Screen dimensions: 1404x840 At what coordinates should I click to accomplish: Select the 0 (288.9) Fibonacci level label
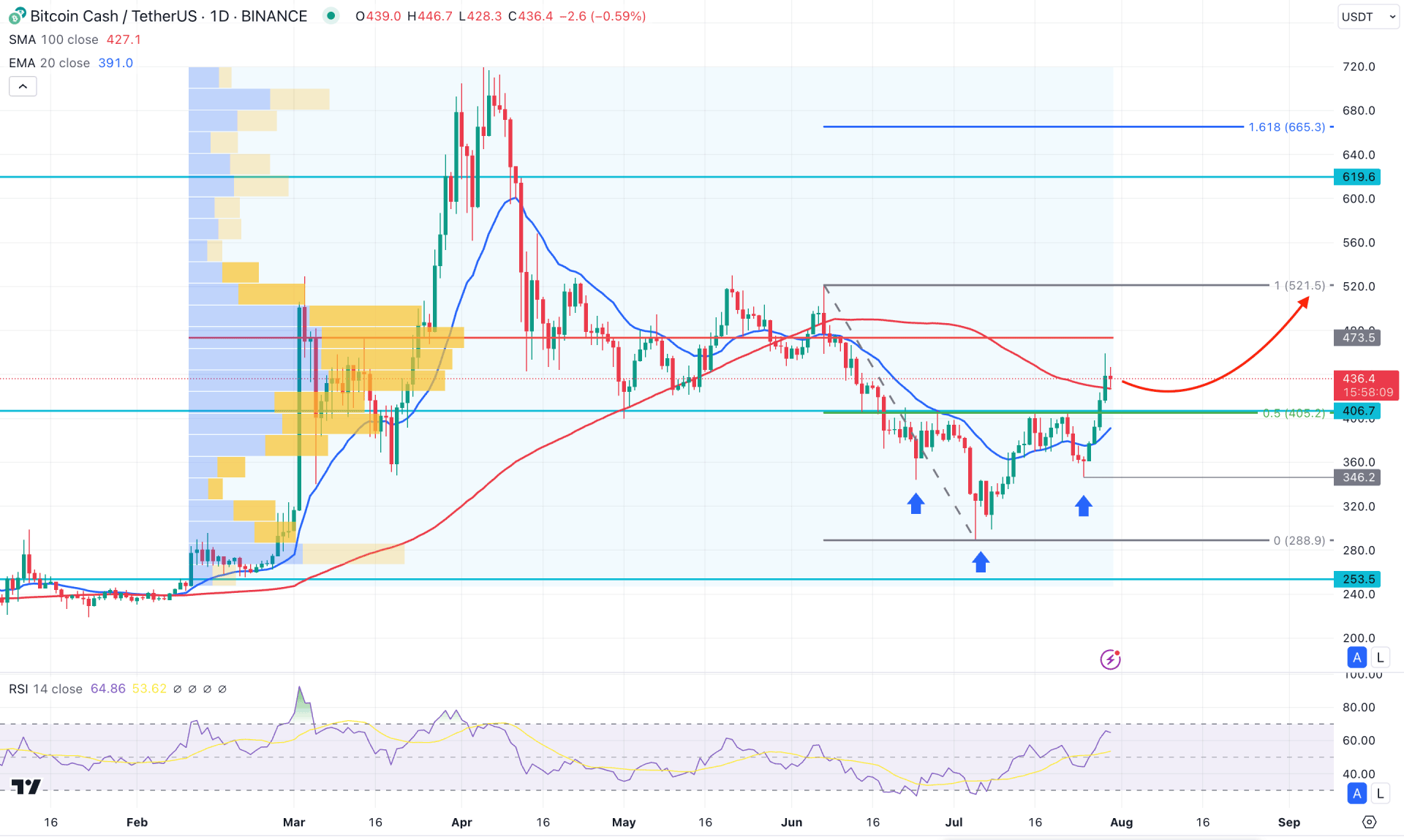[1299, 540]
